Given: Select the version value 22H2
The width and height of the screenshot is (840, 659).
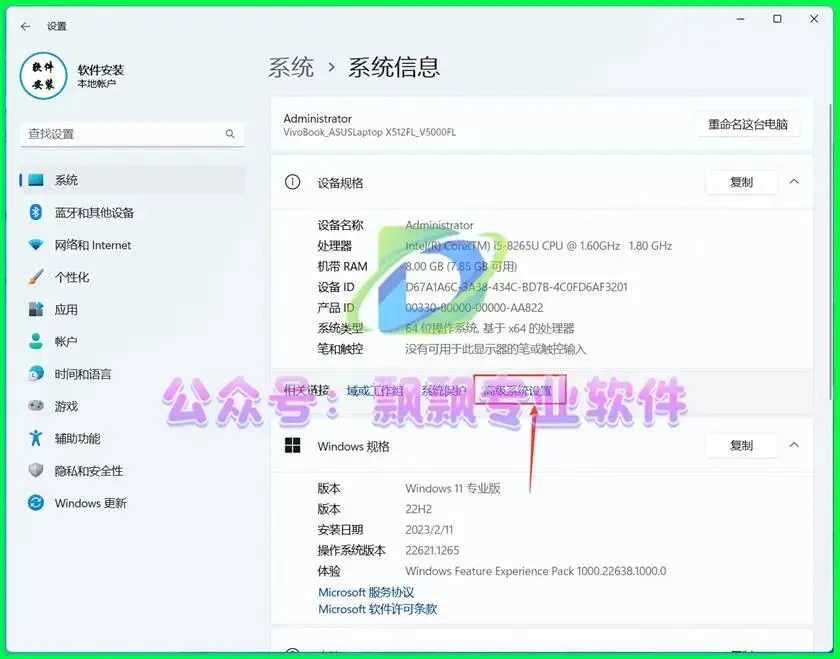Looking at the screenshot, I should coord(418,509).
